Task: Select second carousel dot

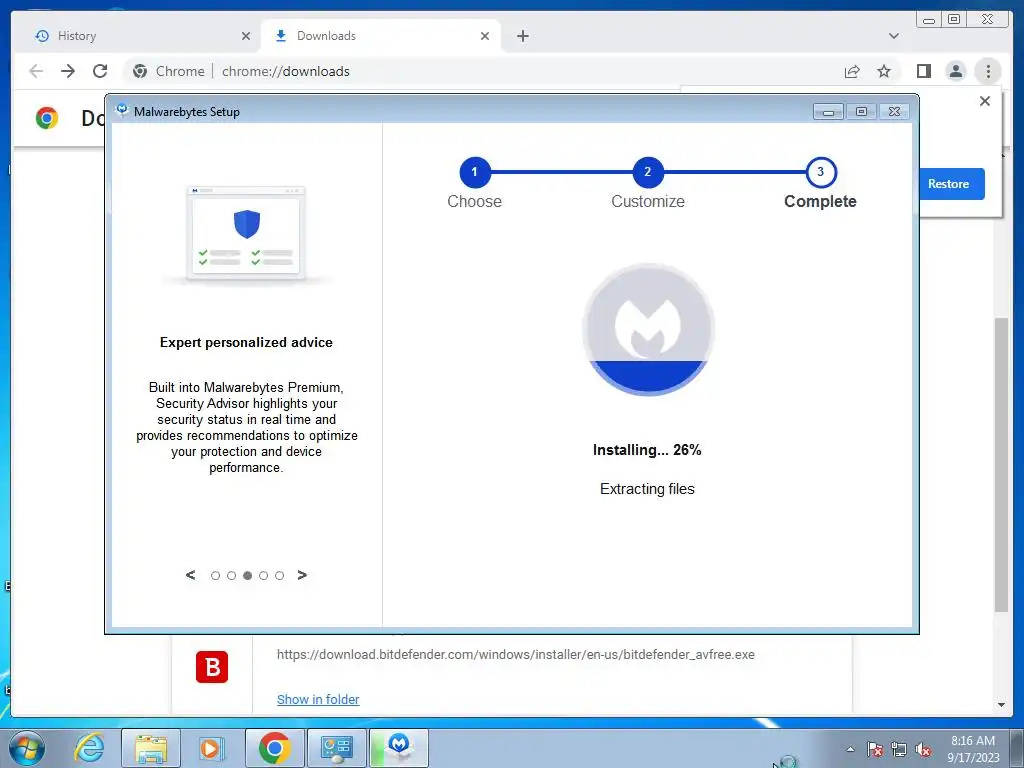Action: pyautogui.click(x=231, y=575)
